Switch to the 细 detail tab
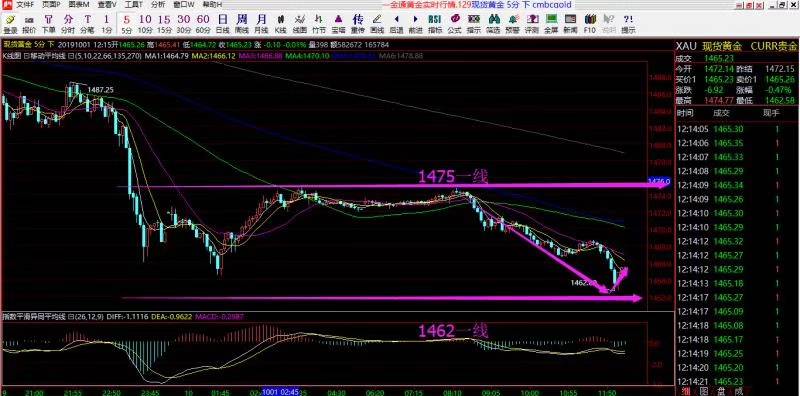Screen dimensions: 800x396 point(687,391)
